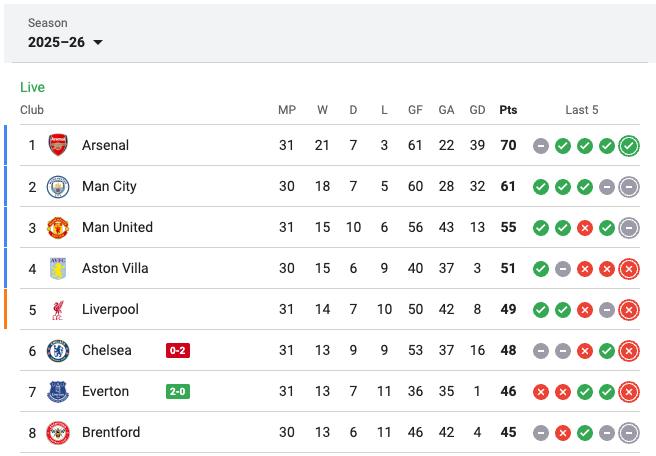
Task: Click the Arsenal club crest
Action: (x=58, y=145)
